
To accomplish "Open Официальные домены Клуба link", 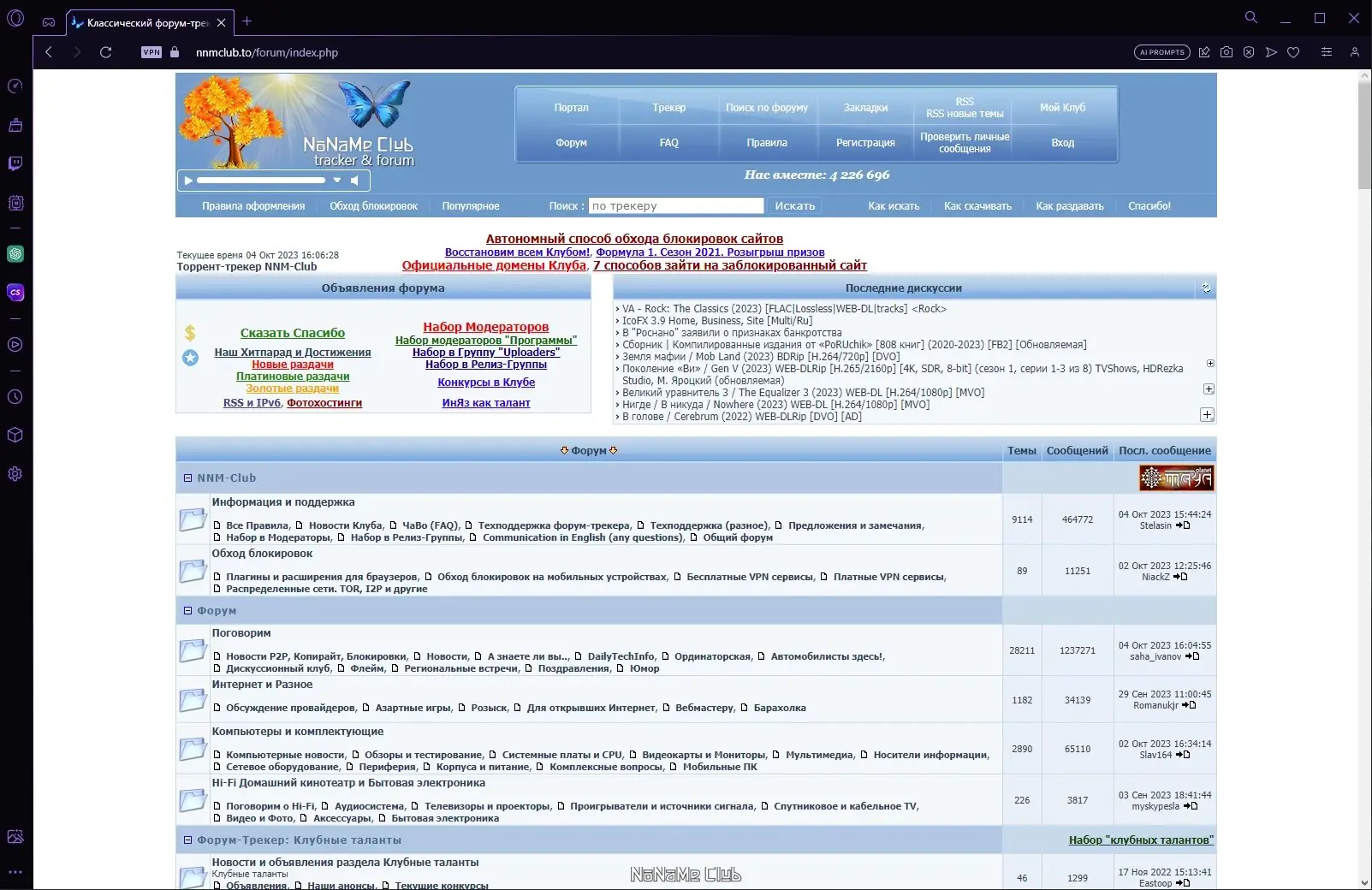I will click(x=494, y=265).
